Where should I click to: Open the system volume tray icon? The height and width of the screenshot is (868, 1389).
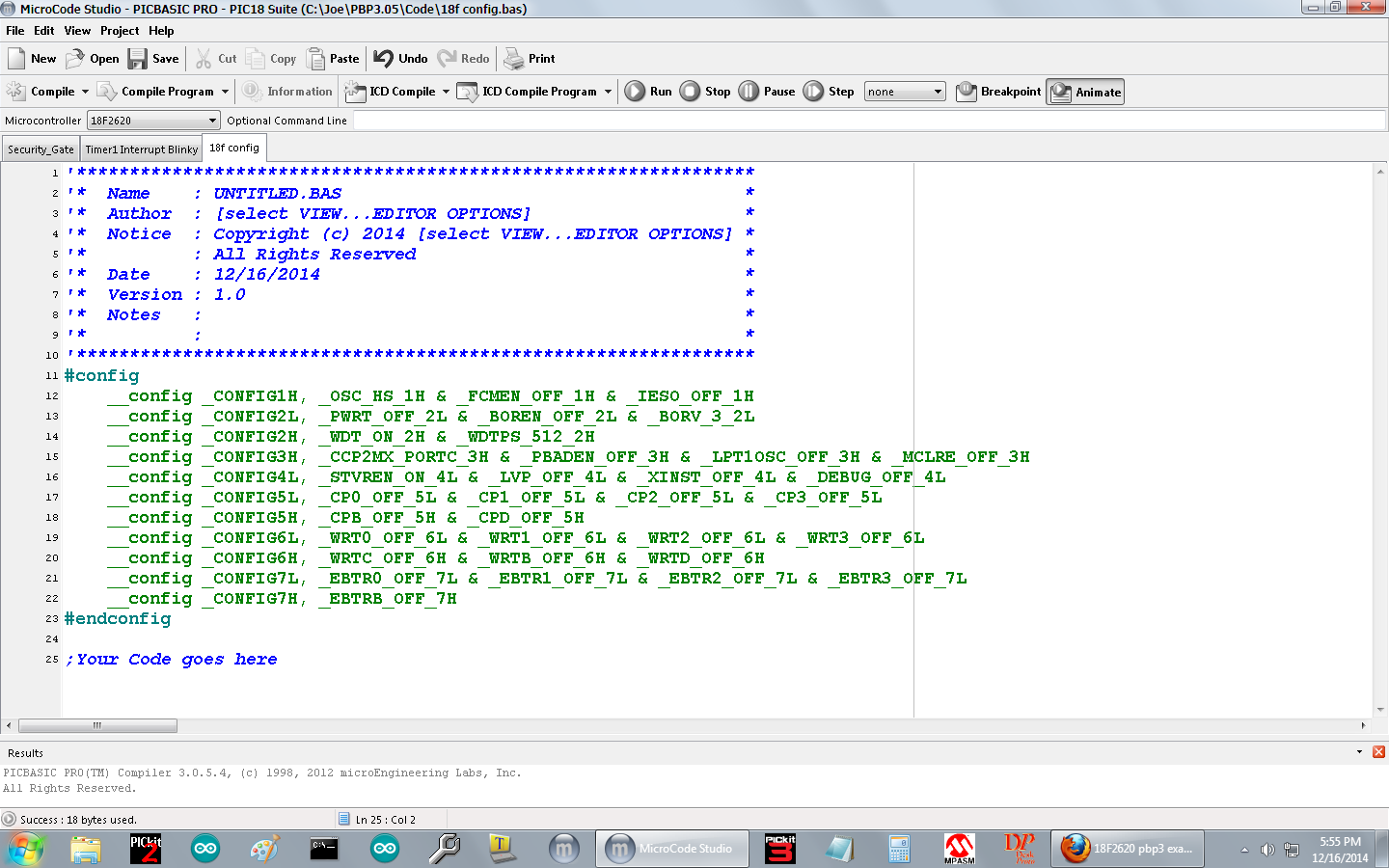[1267, 850]
